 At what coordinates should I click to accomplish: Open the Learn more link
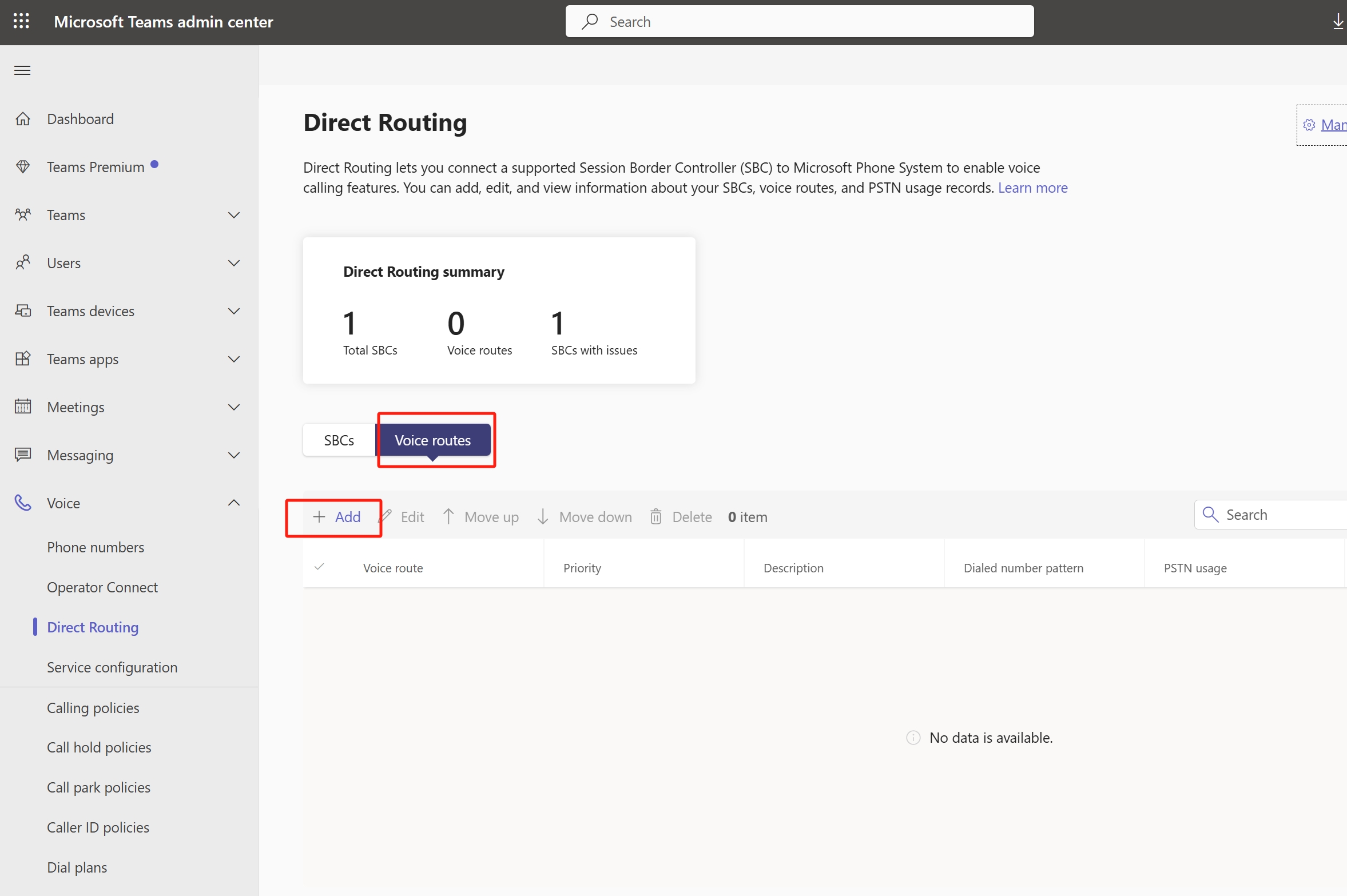[1032, 188]
